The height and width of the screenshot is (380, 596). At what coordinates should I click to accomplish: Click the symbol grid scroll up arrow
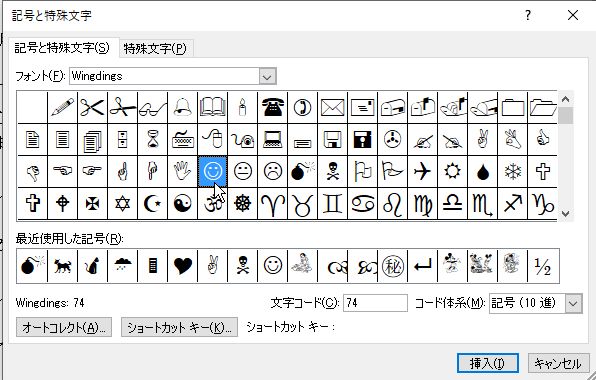coord(565,100)
